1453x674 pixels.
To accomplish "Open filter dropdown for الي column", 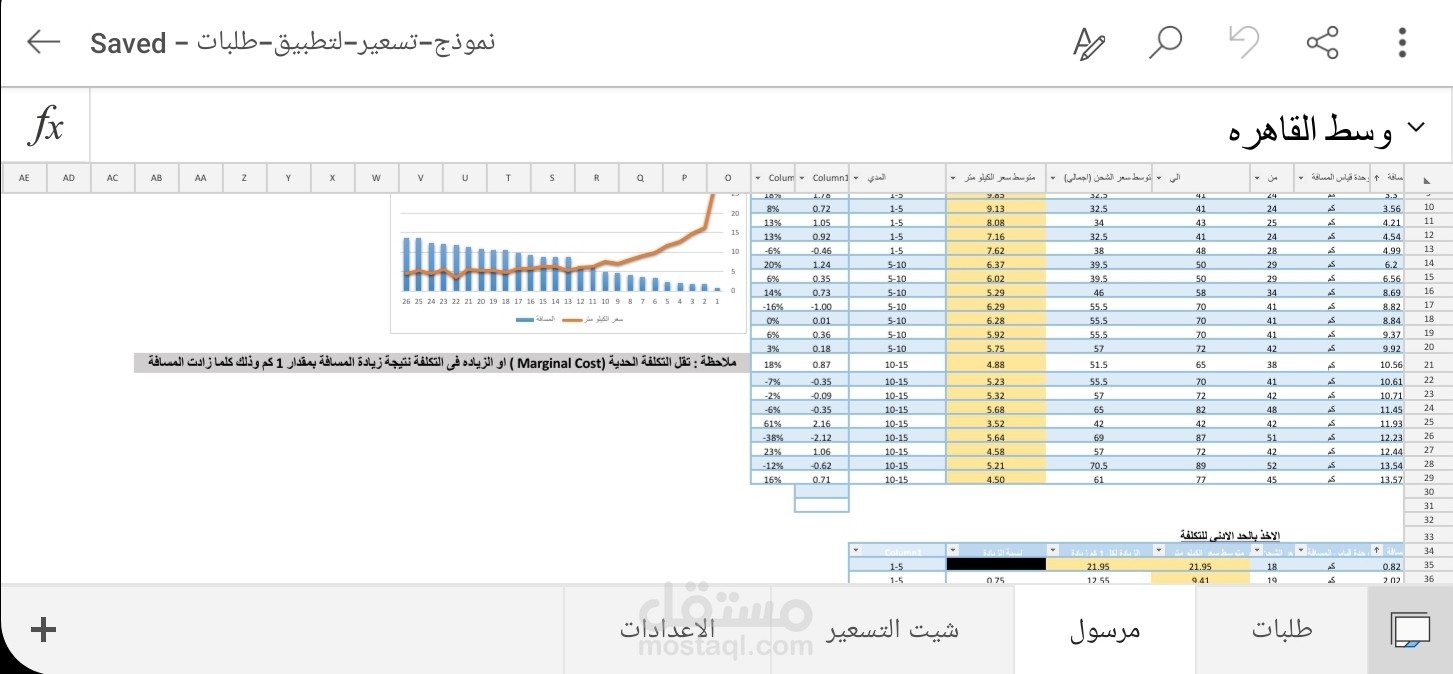I will click(x=1158, y=177).
